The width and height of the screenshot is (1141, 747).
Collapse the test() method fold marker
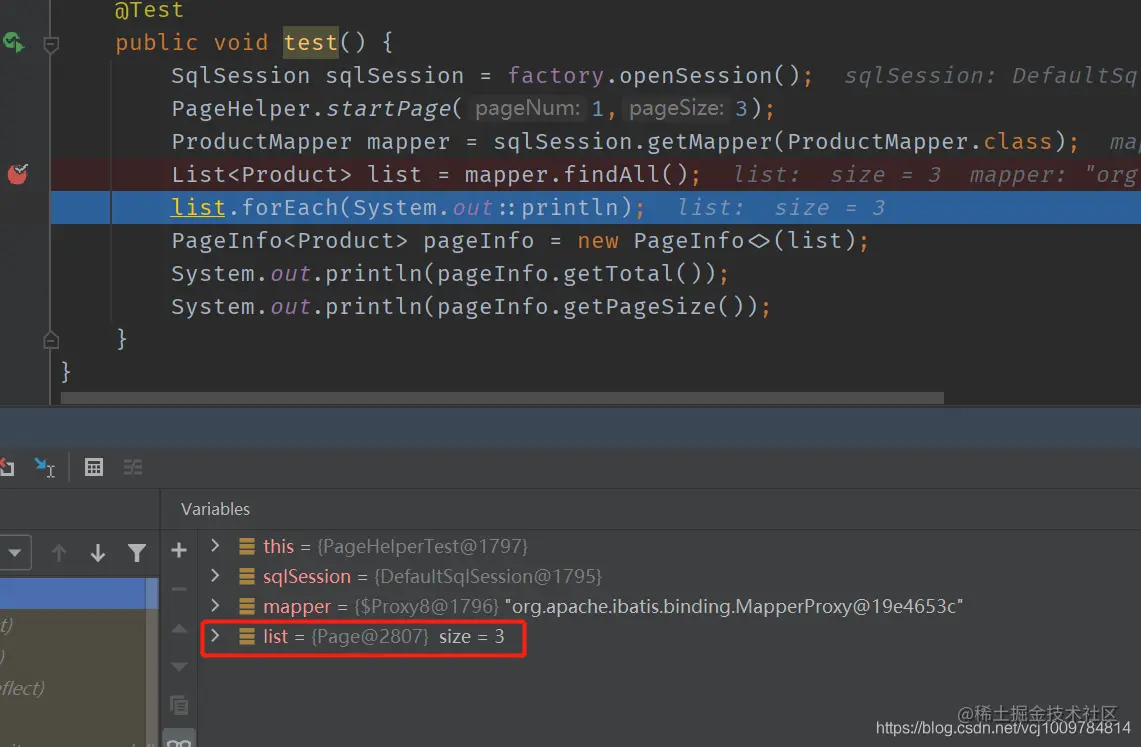[51, 45]
